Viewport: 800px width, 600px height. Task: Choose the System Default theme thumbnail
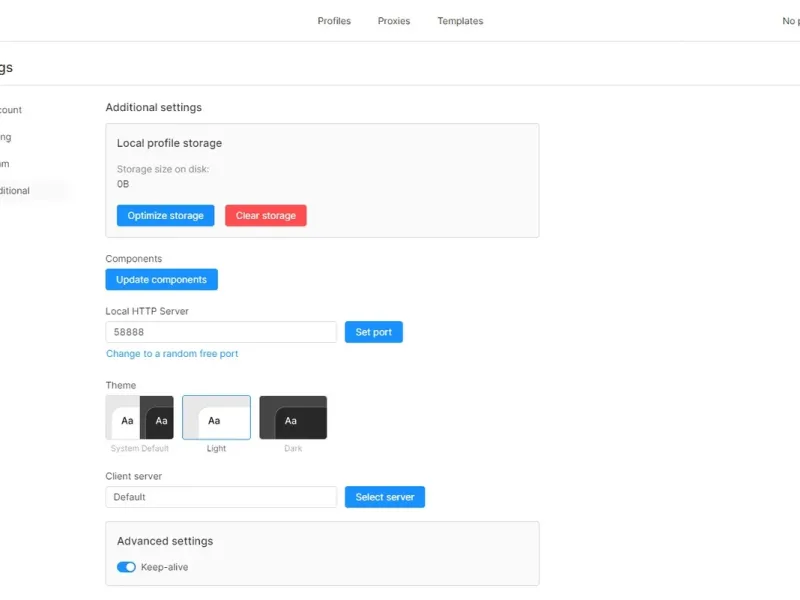(x=139, y=417)
